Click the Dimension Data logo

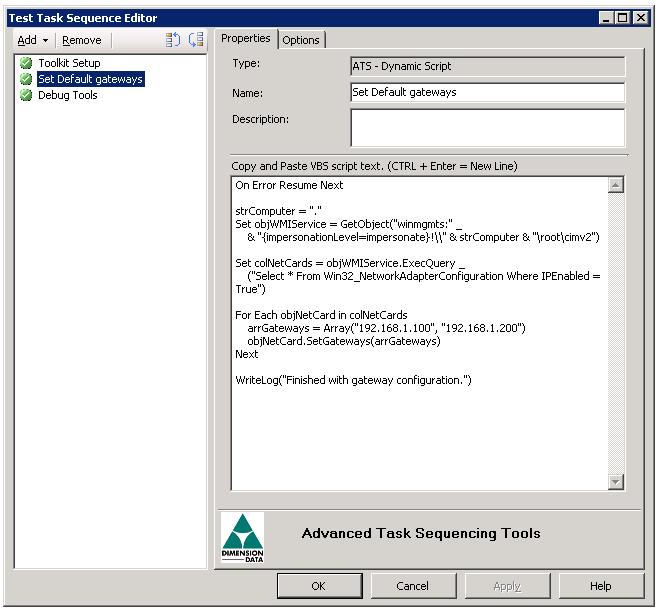point(242,537)
